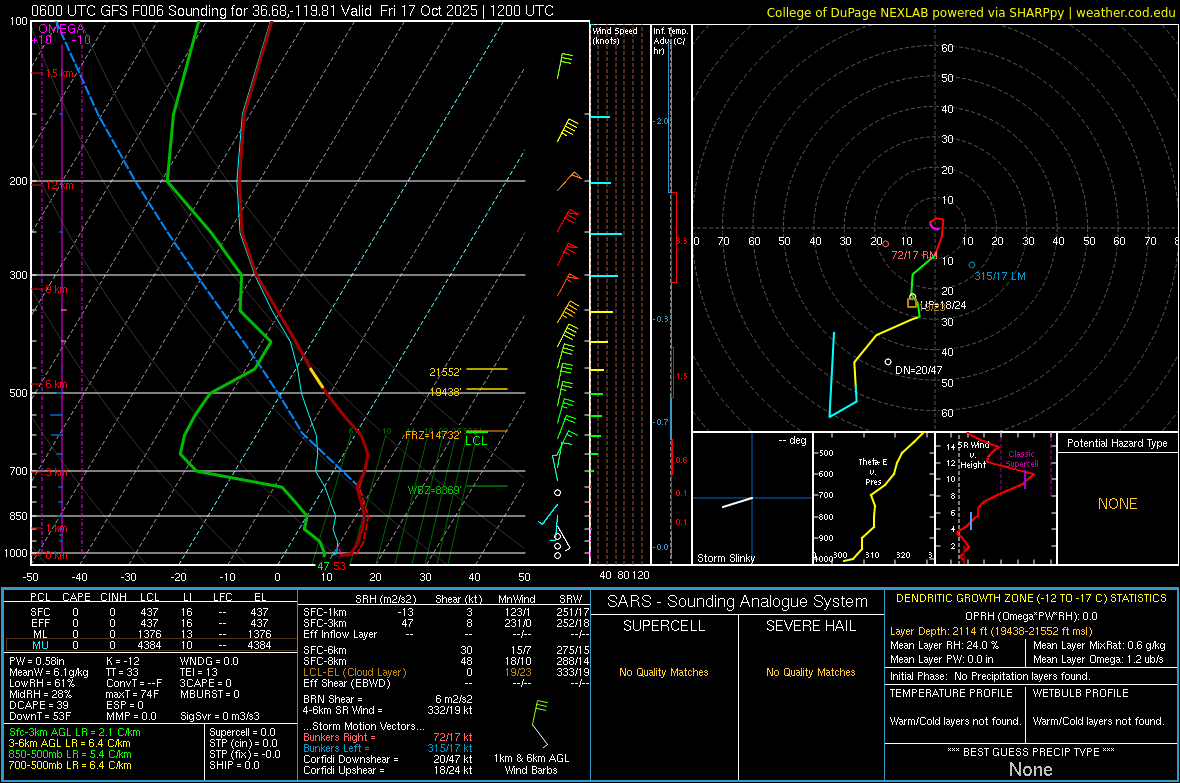Click the white line in Storm Slinky box
1180x783 pixels.
pyautogui.click(x=738, y=502)
